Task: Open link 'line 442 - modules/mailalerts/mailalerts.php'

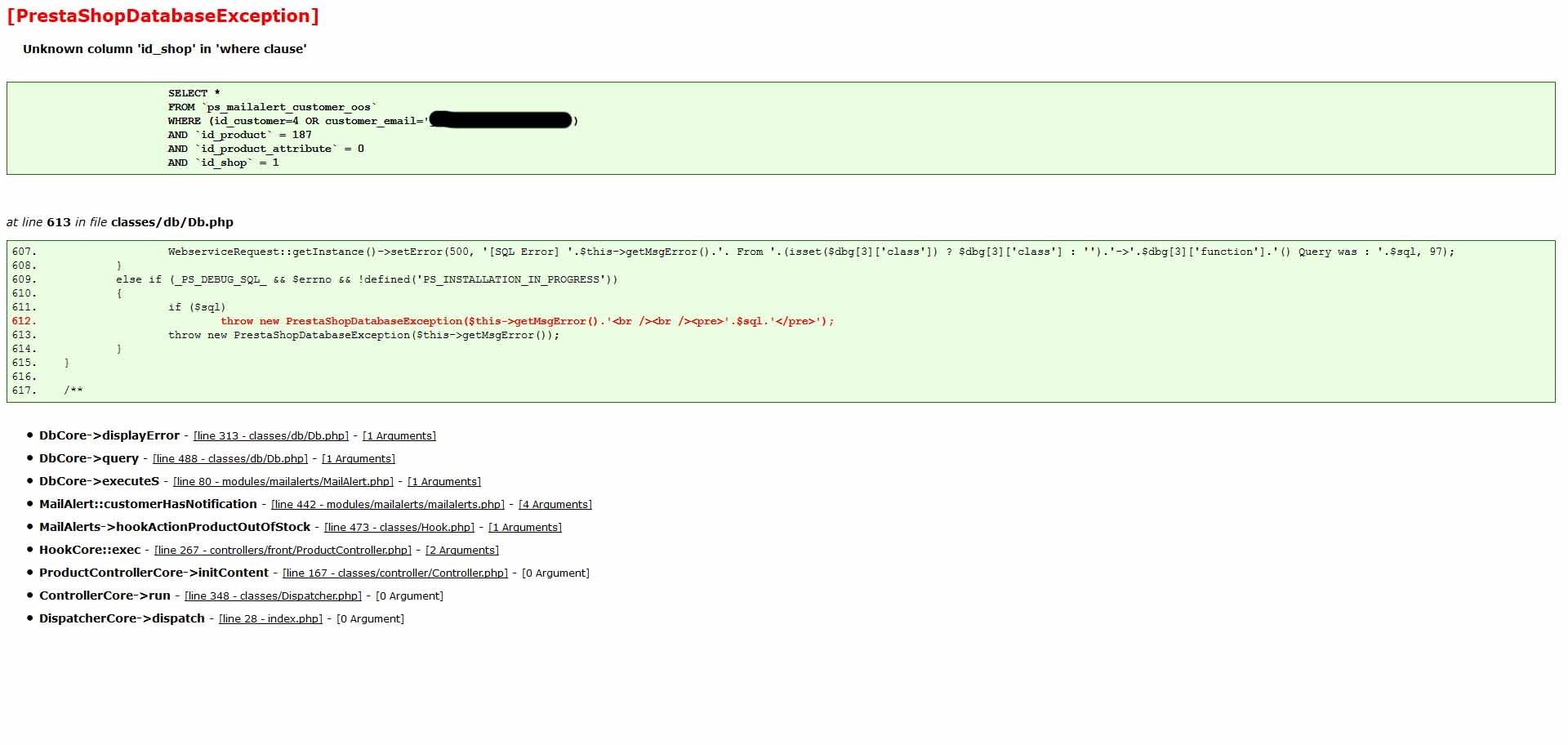Action: pos(388,505)
